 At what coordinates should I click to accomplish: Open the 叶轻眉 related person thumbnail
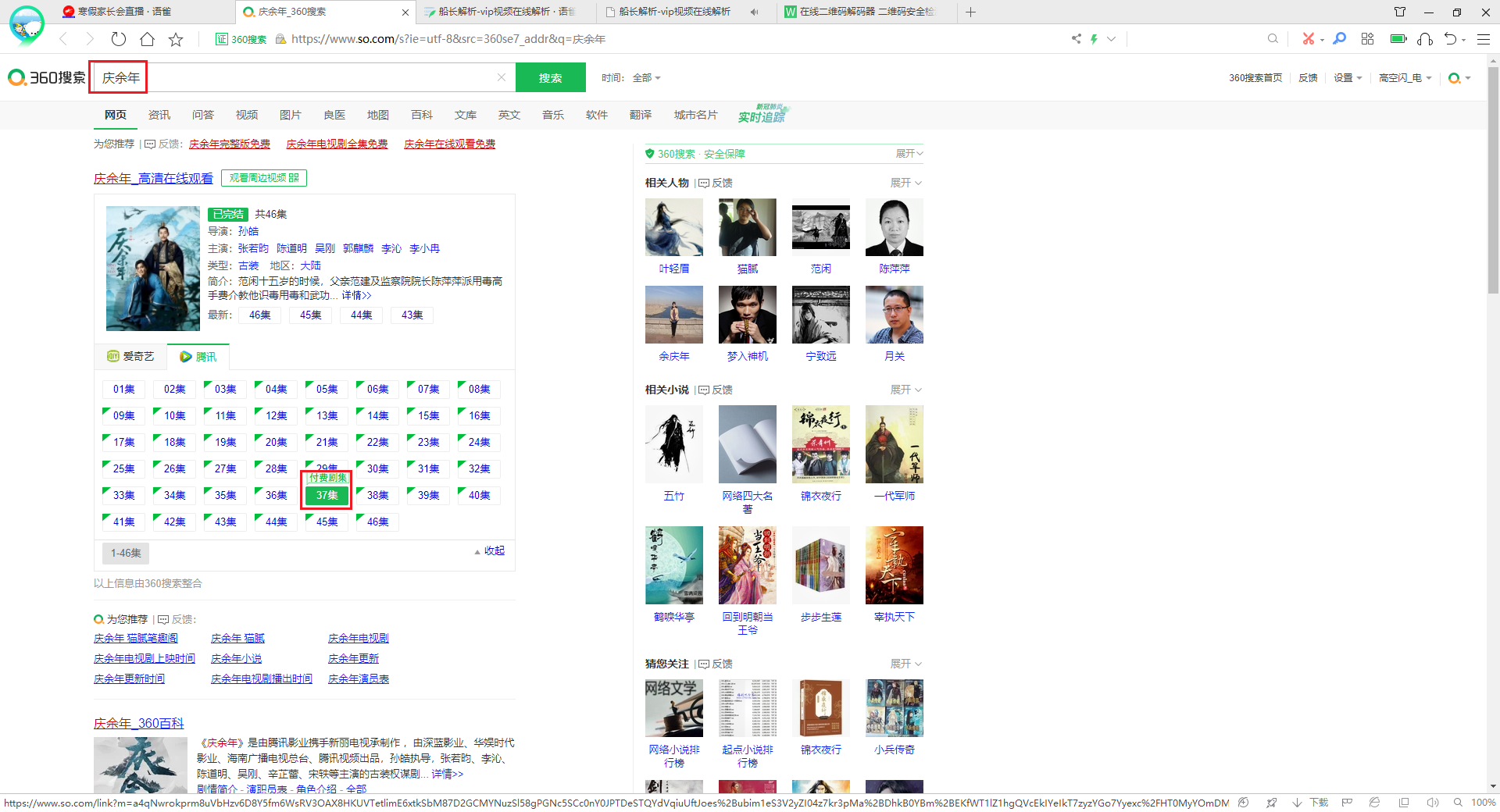[x=674, y=227]
